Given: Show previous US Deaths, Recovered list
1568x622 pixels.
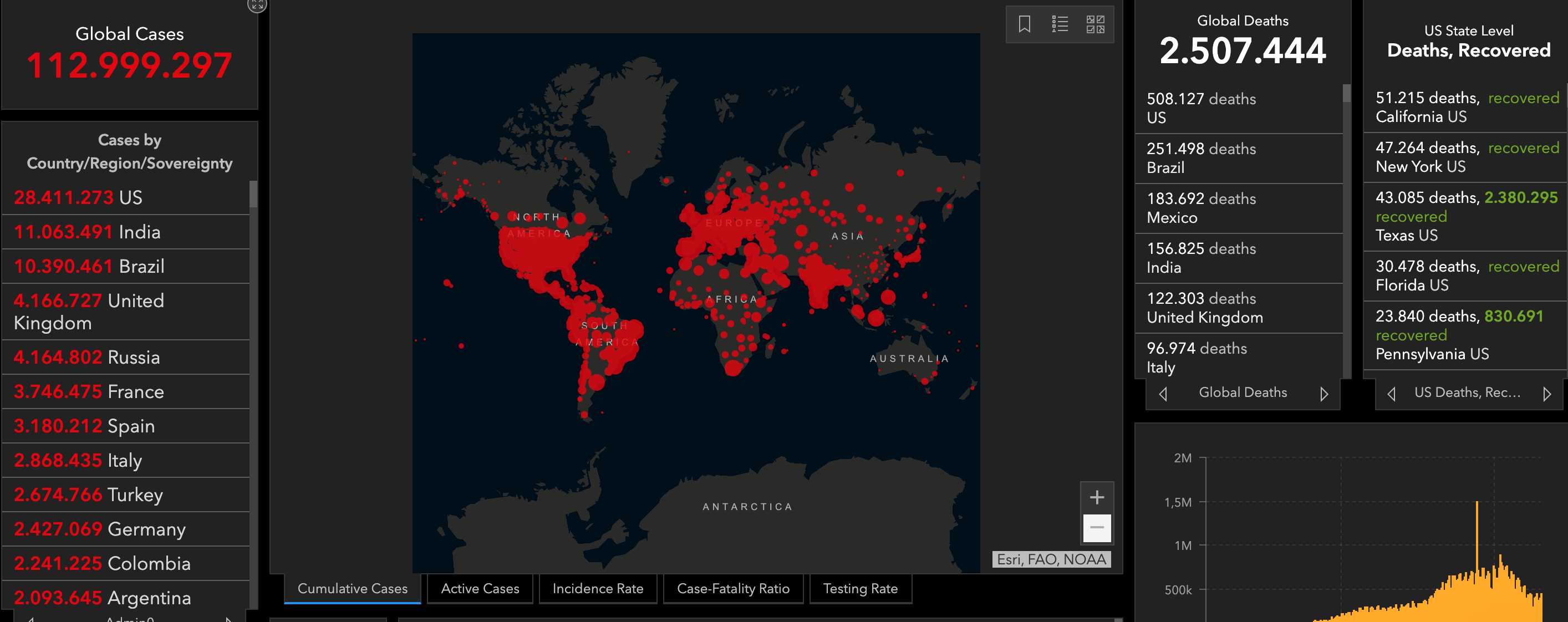Looking at the screenshot, I should click(x=1392, y=394).
